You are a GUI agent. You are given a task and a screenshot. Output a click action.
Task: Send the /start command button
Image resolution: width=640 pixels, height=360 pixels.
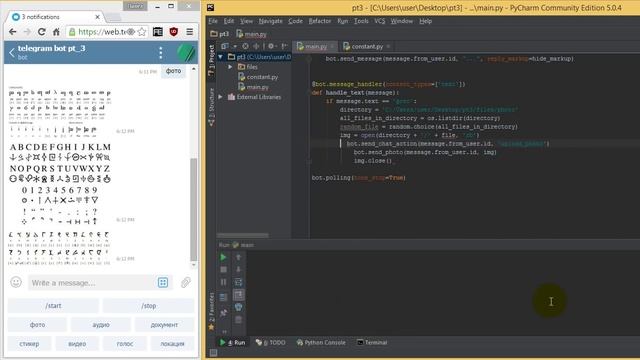point(53,306)
